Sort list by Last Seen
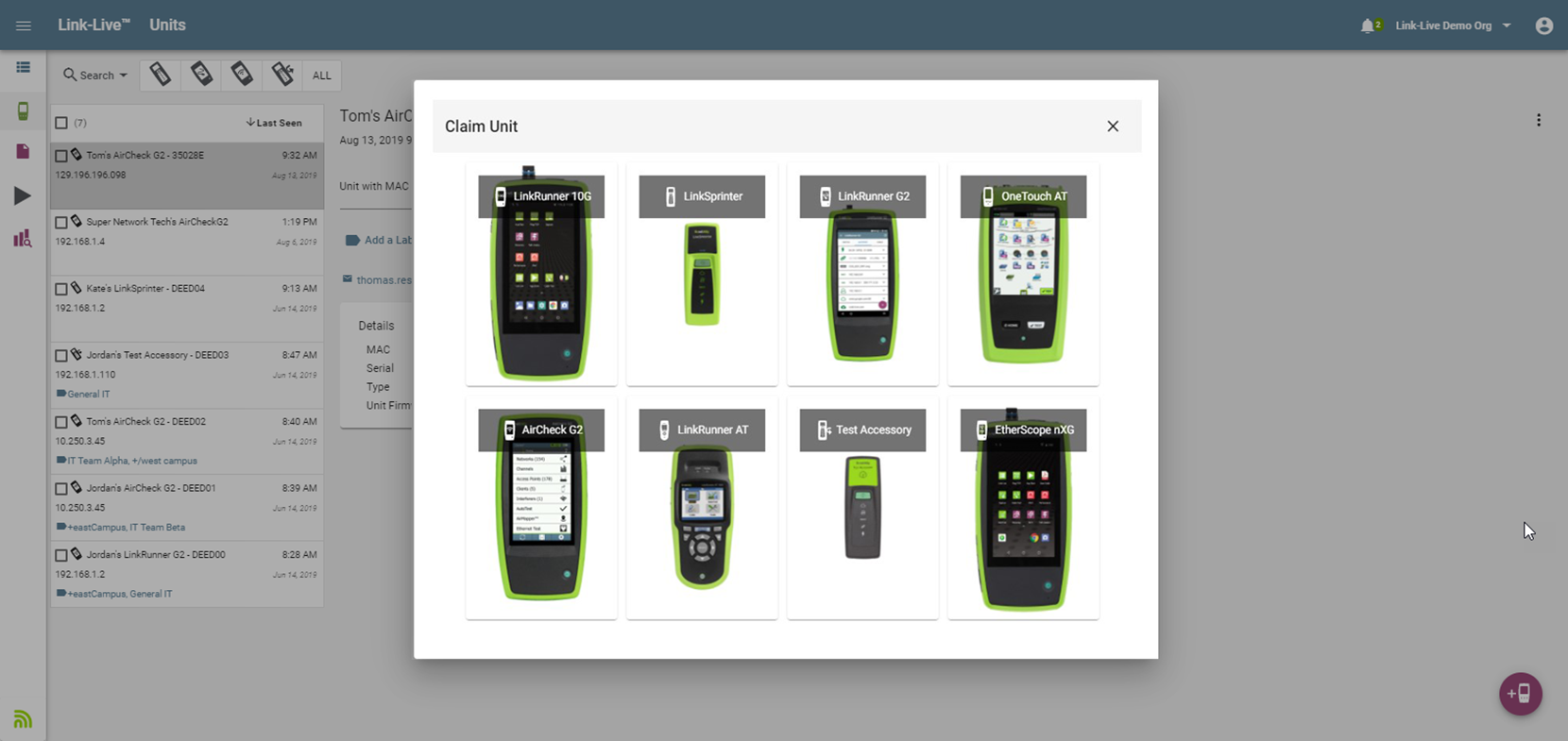 click(274, 123)
